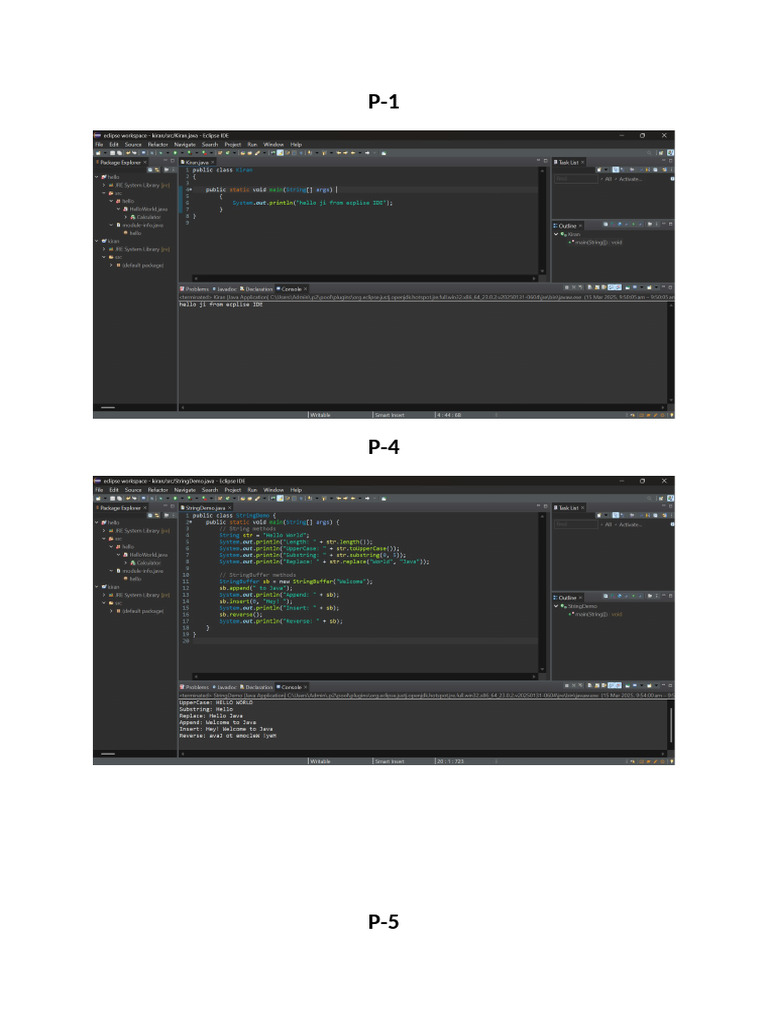Click the Save icon in Kiran.java window toolbar
The height and width of the screenshot is (1024, 768).
pos(112,153)
